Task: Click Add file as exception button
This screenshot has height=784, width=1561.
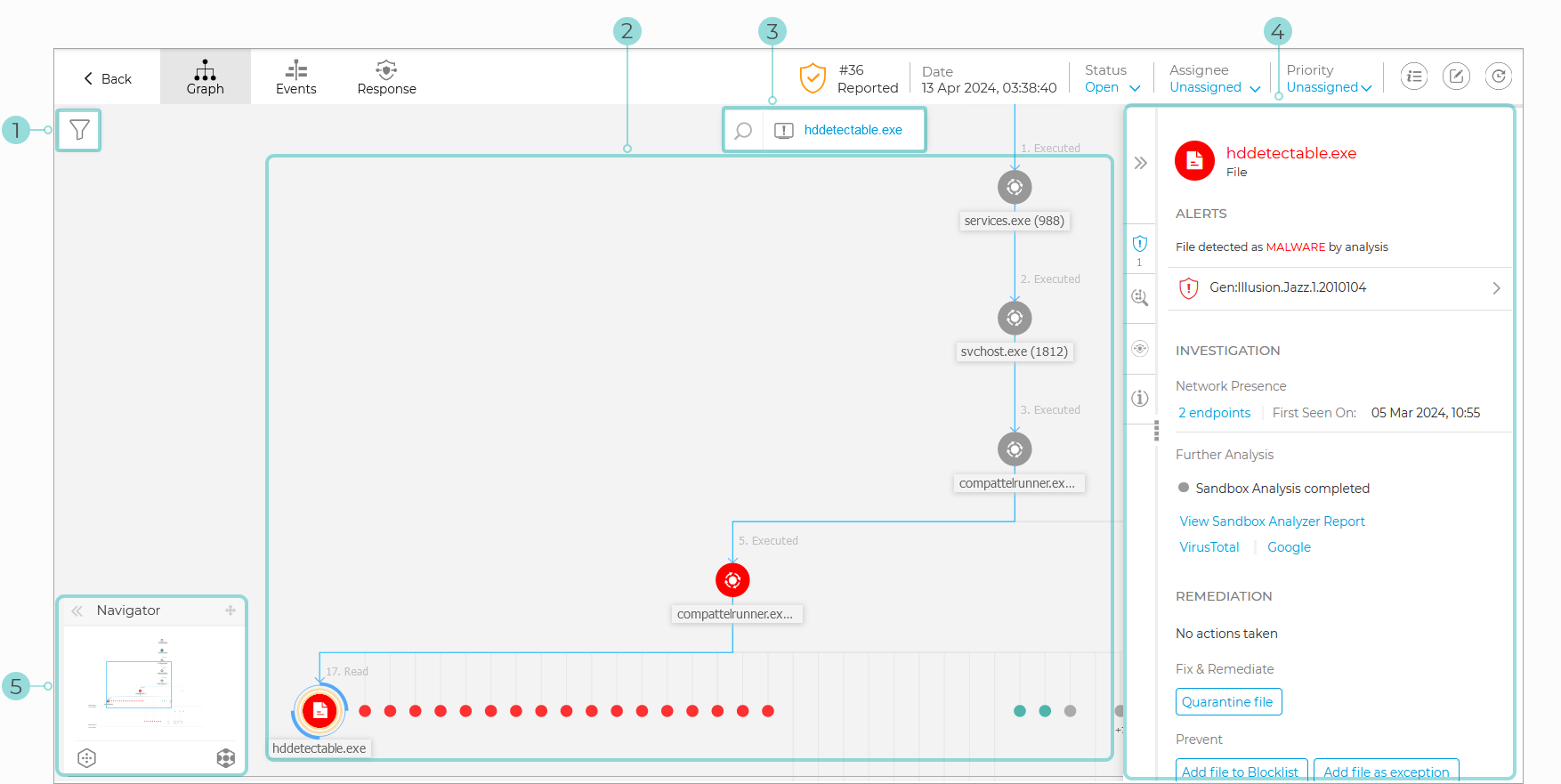Action: 1387,771
